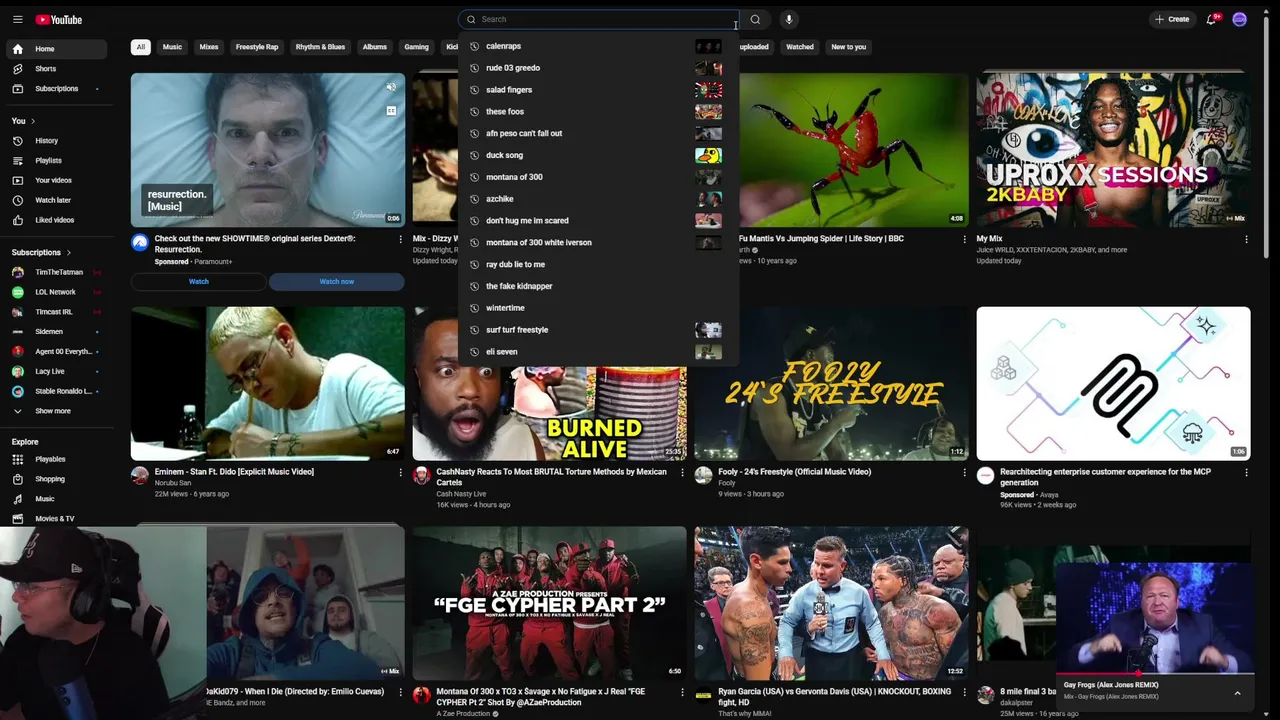Open more options for Avaya sponsored video

pyautogui.click(x=1246, y=472)
